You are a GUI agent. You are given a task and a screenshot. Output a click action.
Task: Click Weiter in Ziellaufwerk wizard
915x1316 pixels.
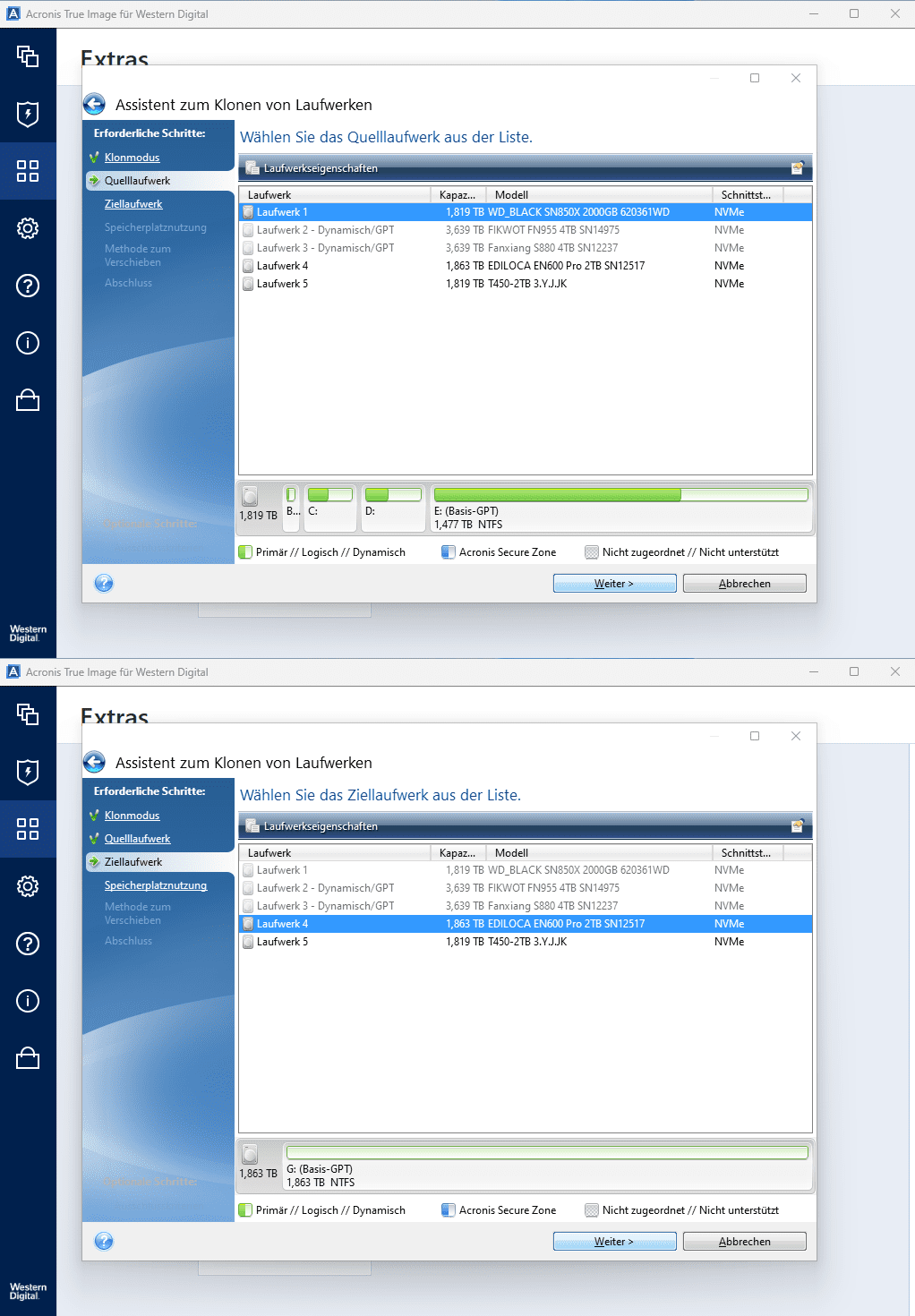click(614, 1242)
